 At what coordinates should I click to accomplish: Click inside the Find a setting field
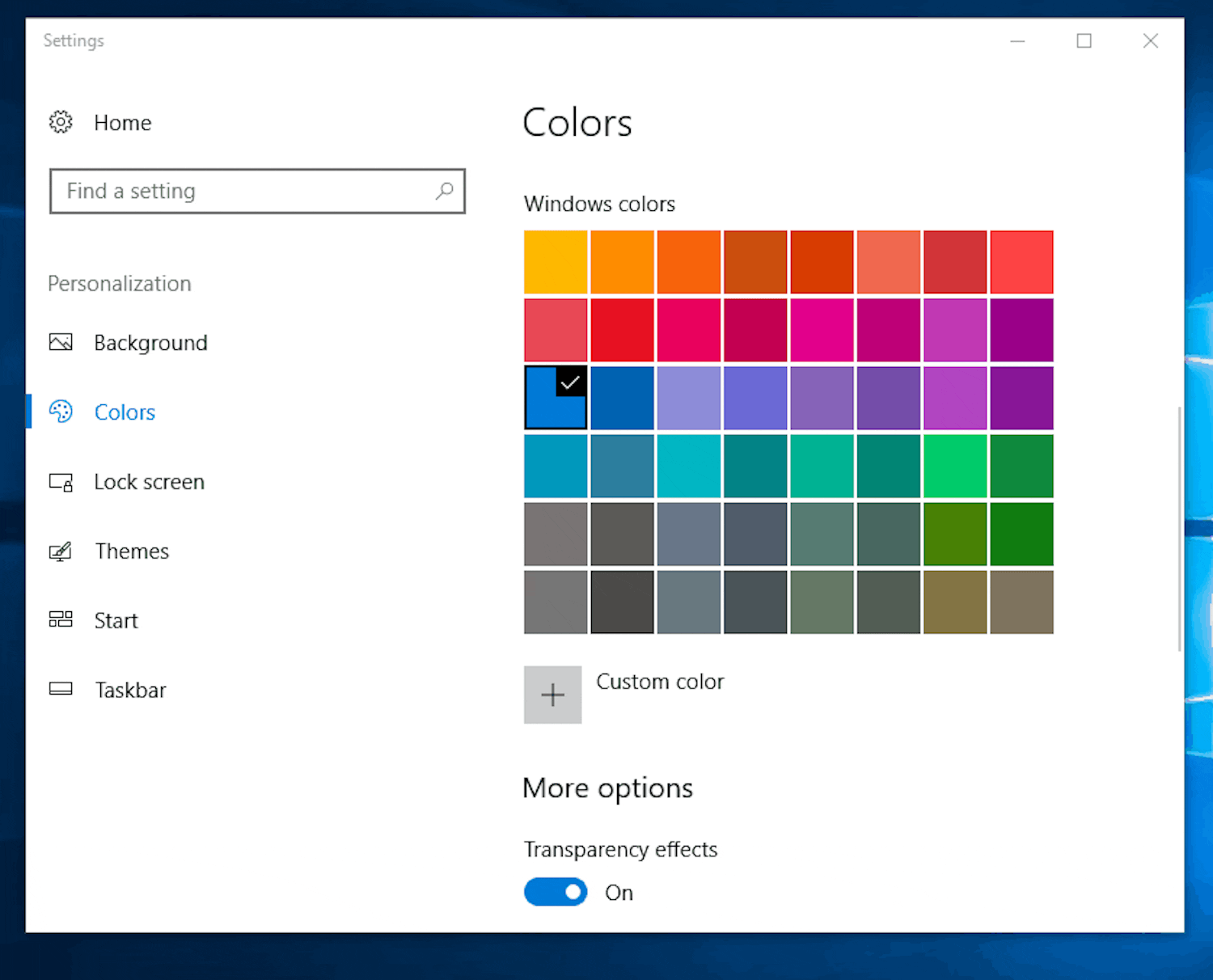pos(243,191)
